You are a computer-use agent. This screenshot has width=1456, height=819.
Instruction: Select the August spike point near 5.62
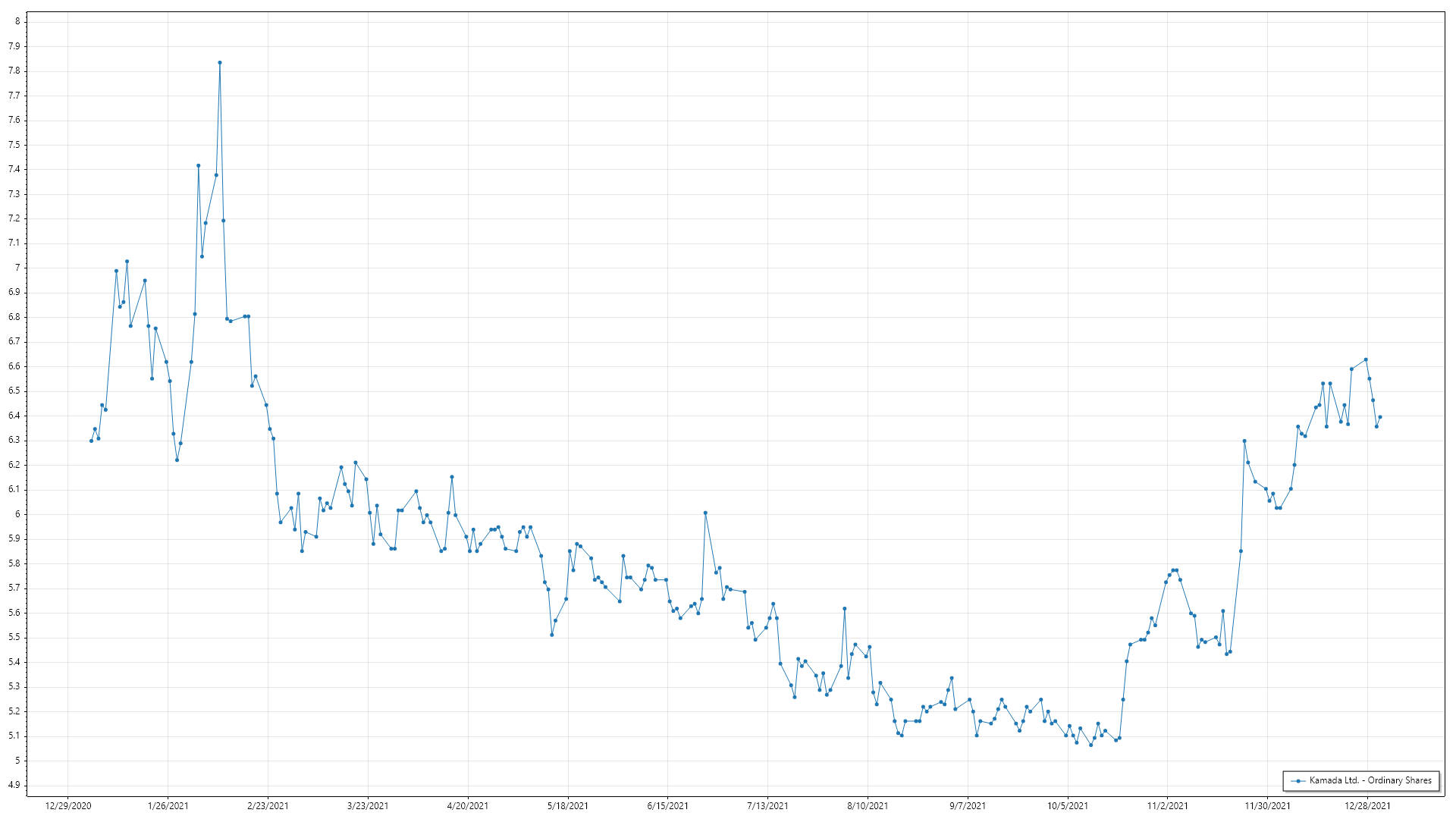845,608
